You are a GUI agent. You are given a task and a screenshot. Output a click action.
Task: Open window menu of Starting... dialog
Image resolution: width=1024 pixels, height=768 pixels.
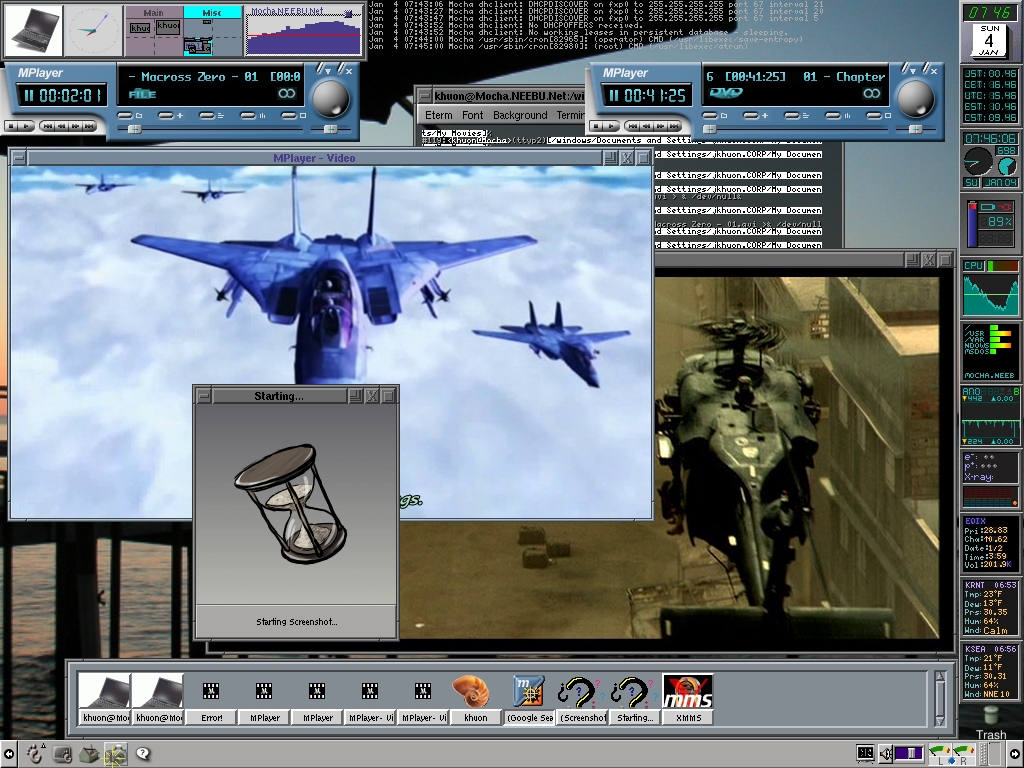[x=204, y=396]
